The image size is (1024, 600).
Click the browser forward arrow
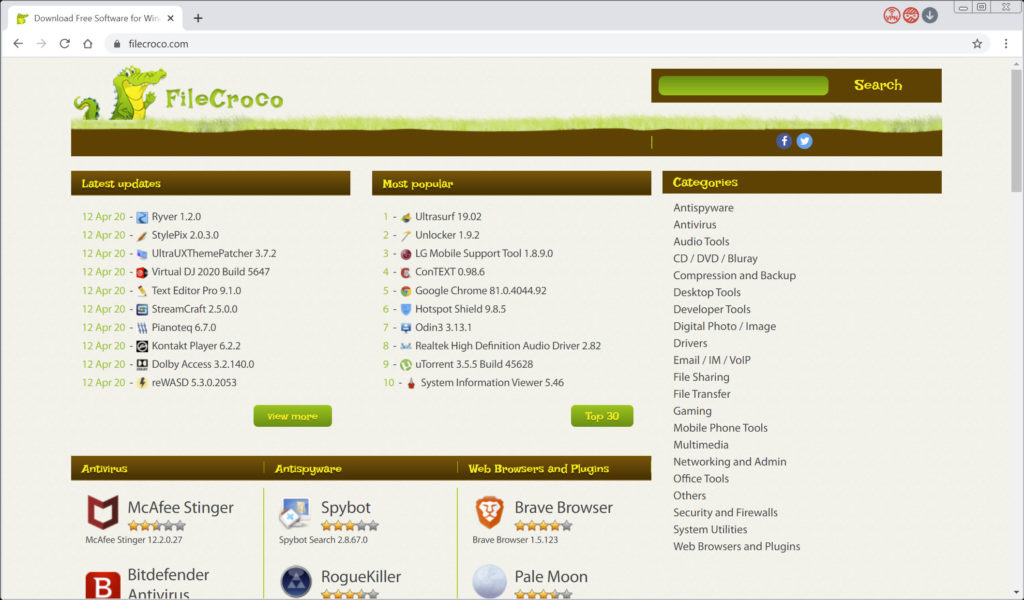pos(41,44)
